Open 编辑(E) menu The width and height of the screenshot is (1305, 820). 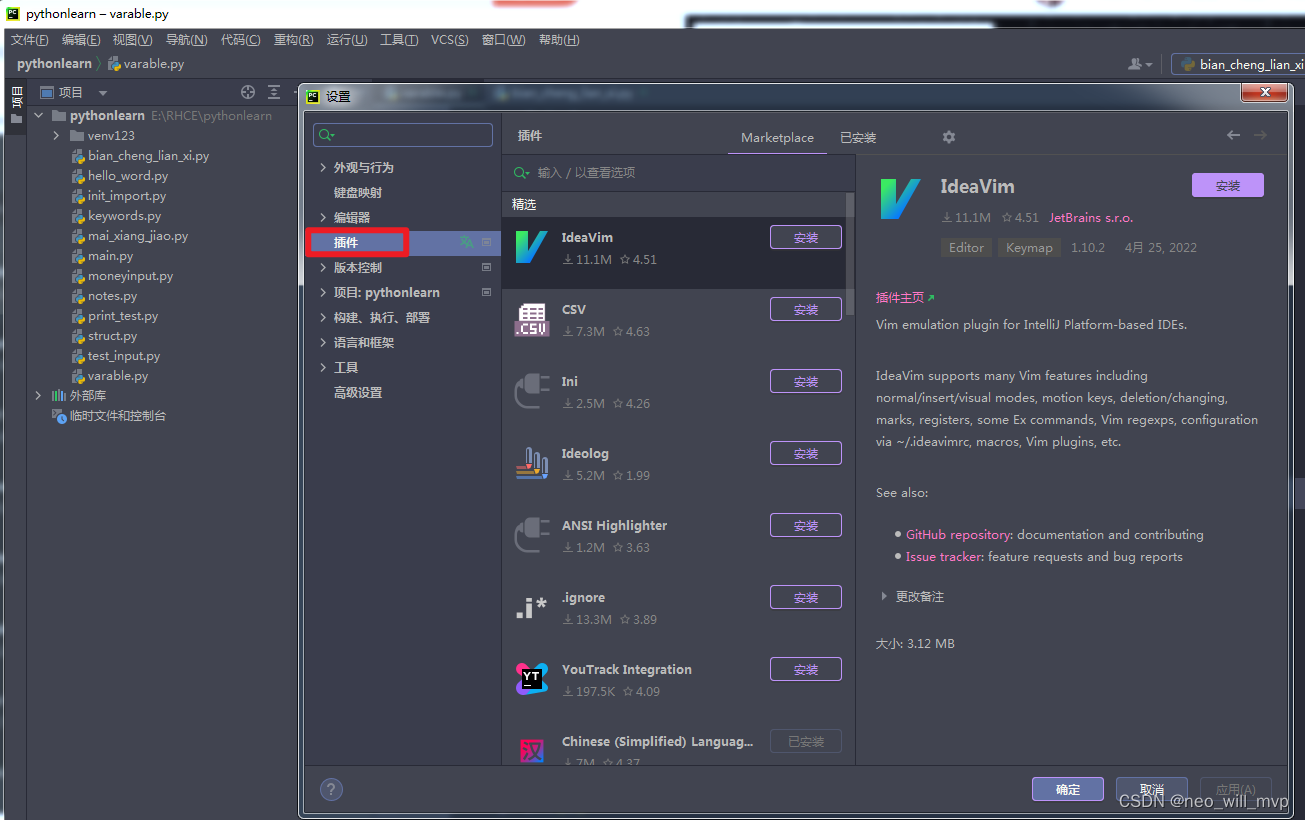(x=81, y=40)
